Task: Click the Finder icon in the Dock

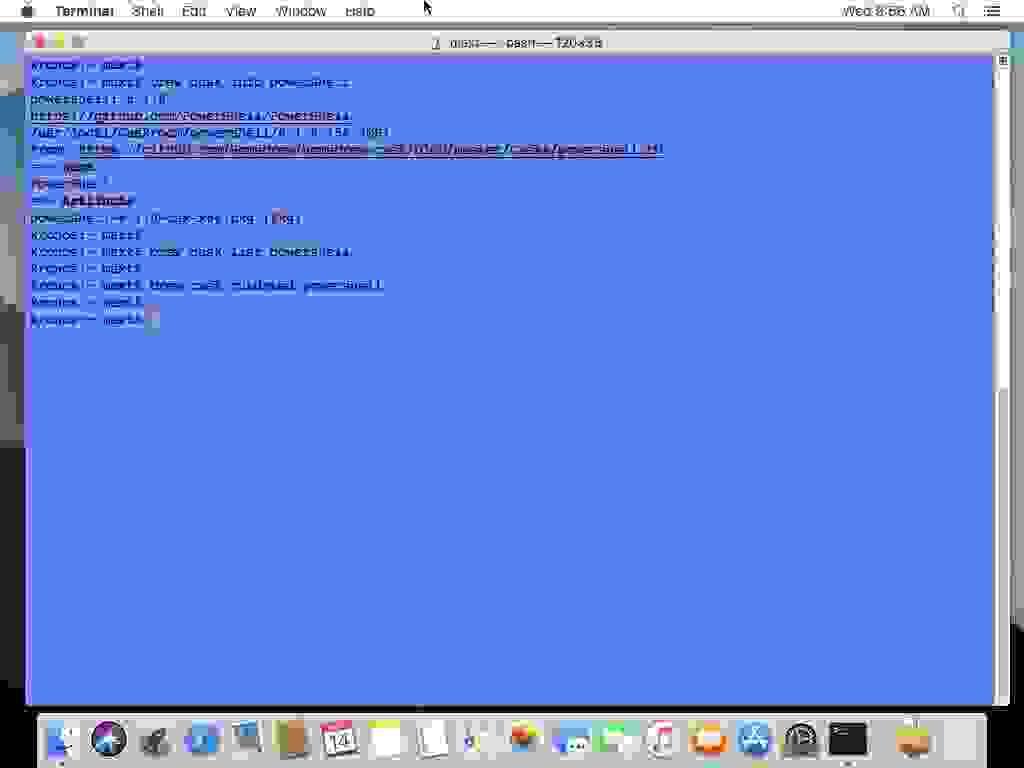Action: [60, 740]
